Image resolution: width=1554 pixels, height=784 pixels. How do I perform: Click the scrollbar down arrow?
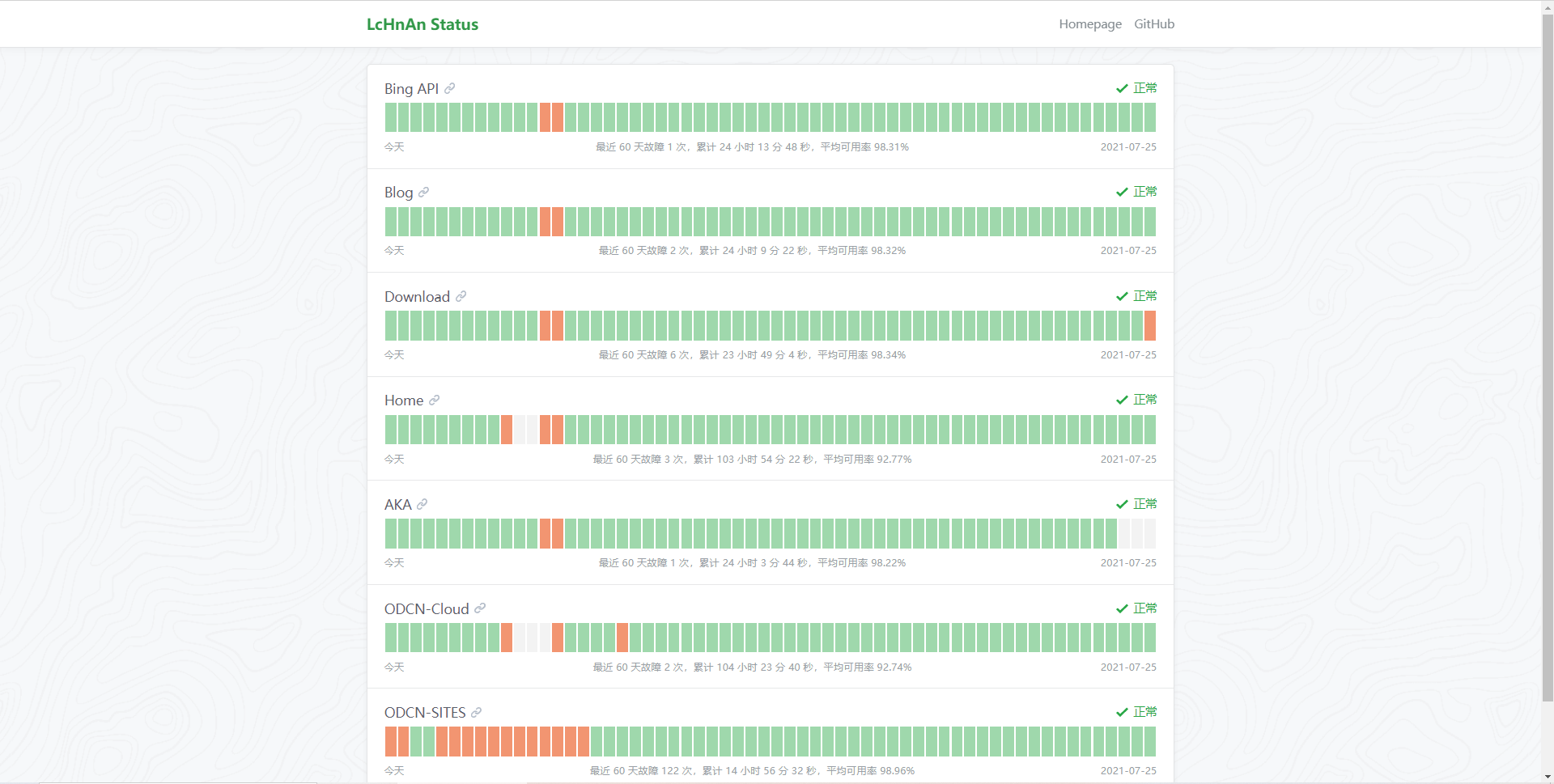[x=1548, y=778]
